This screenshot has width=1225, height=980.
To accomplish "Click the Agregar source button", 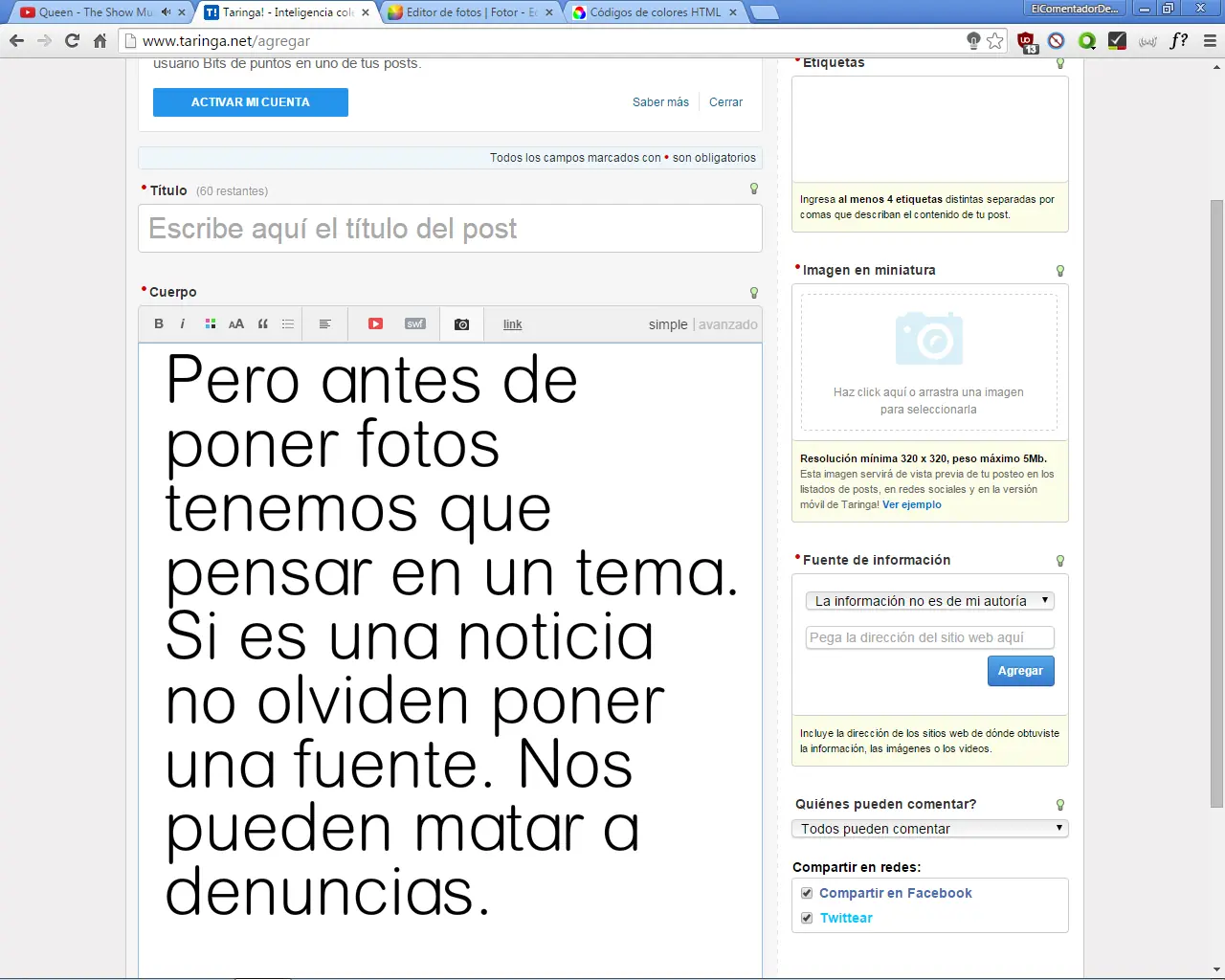I will [x=1021, y=671].
